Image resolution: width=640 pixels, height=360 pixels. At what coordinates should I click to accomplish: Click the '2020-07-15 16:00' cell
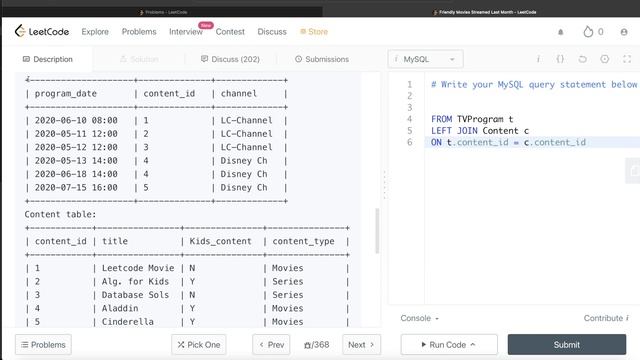point(76,188)
